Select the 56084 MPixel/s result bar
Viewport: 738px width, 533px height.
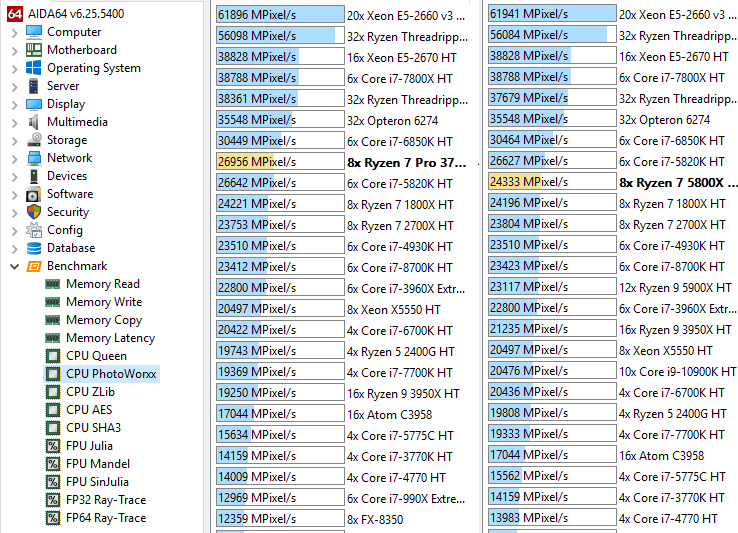pyautogui.click(x=552, y=35)
